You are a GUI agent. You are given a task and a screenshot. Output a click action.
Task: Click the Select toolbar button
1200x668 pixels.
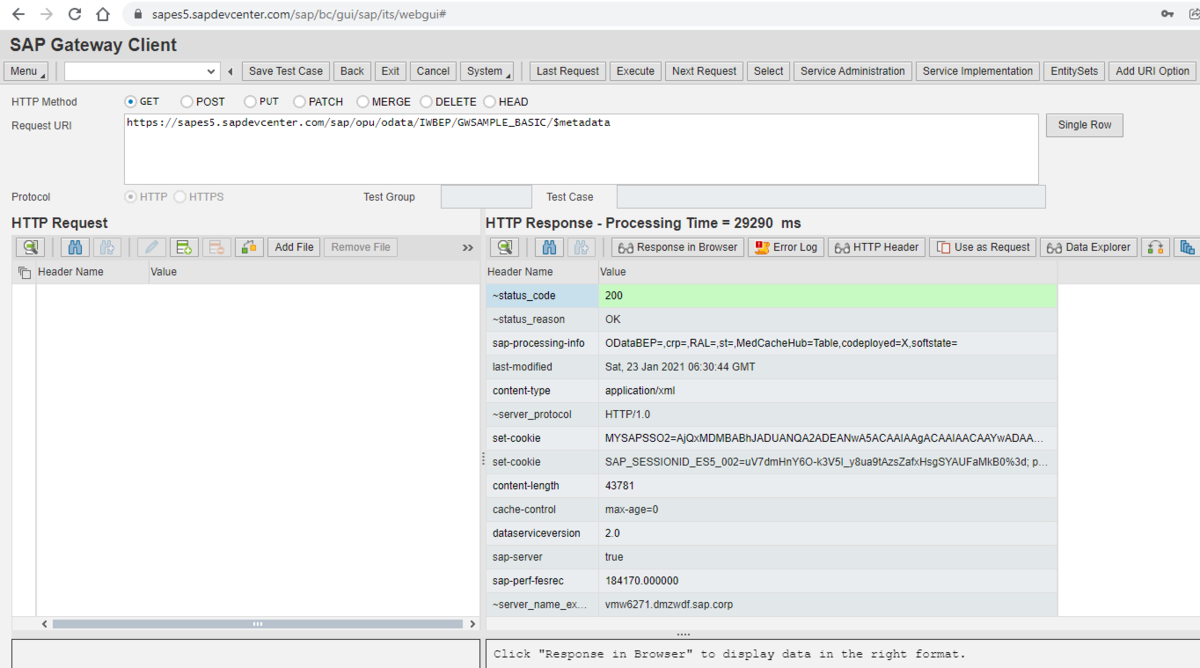point(769,71)
